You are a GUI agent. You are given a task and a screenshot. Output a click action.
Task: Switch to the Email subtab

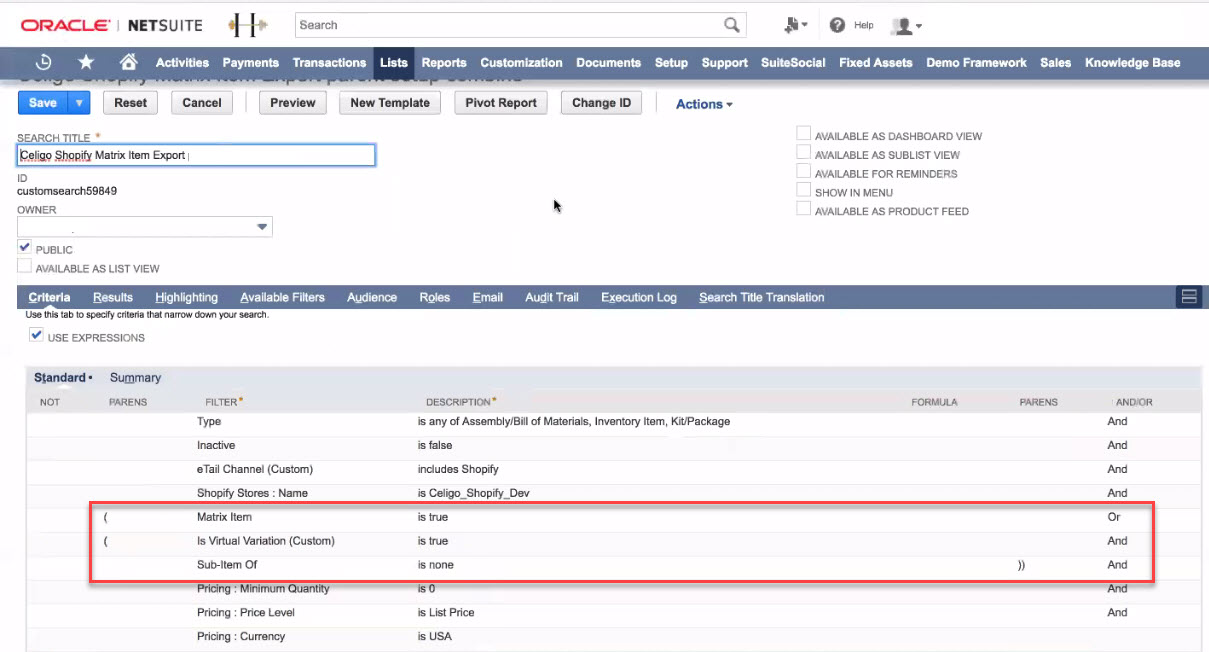(487, 297)
